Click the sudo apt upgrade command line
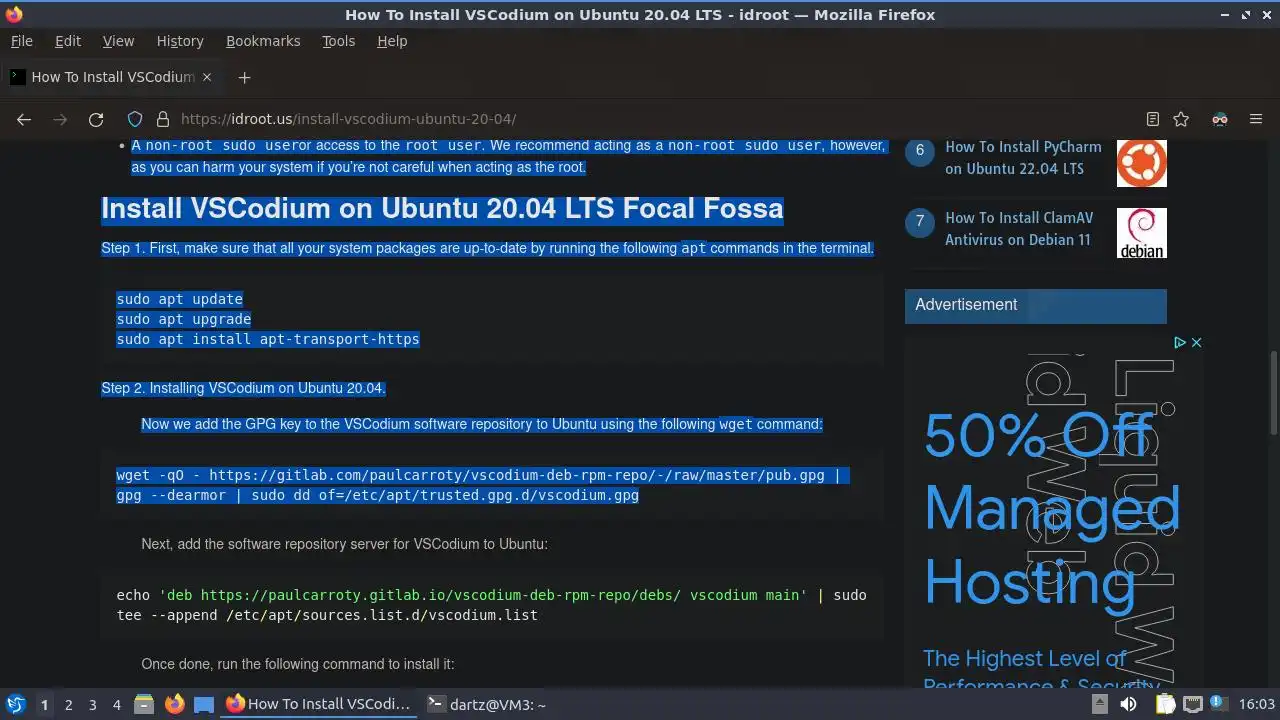Image resolution: width=1280 pixels, height=720 pixels. [184, 319]
